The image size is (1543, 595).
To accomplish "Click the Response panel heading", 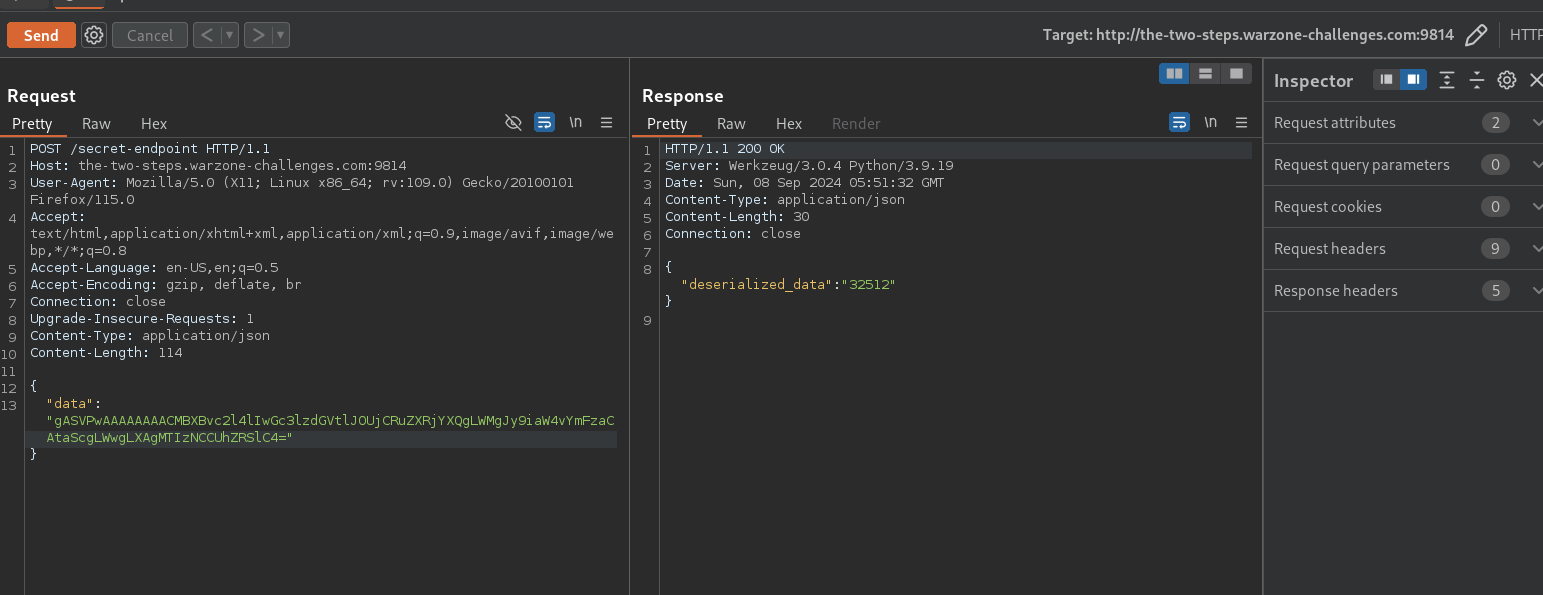I will [x=682, y=96].
